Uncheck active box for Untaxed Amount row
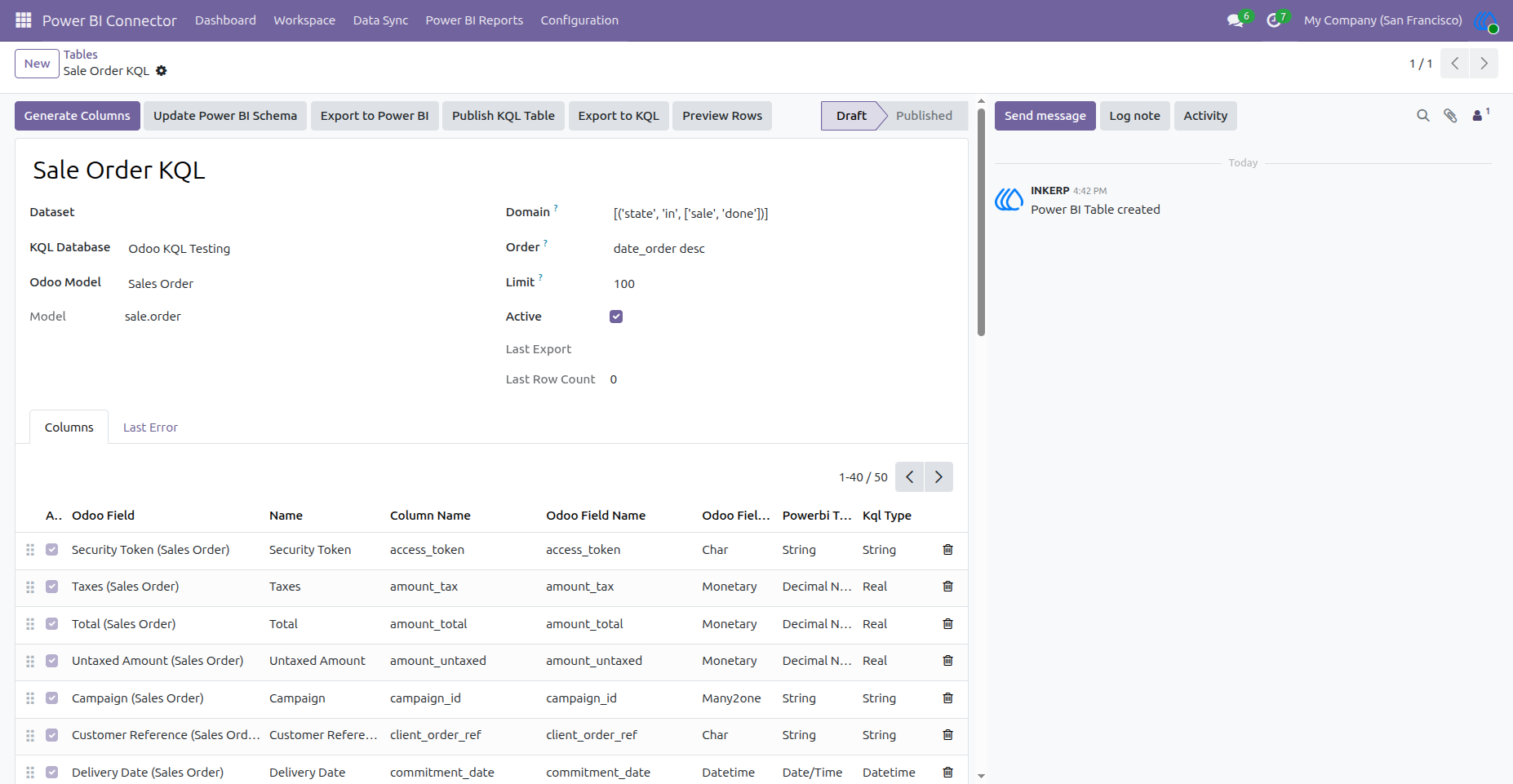This screenshot has height=784, width=1513. tap(52, 661)
